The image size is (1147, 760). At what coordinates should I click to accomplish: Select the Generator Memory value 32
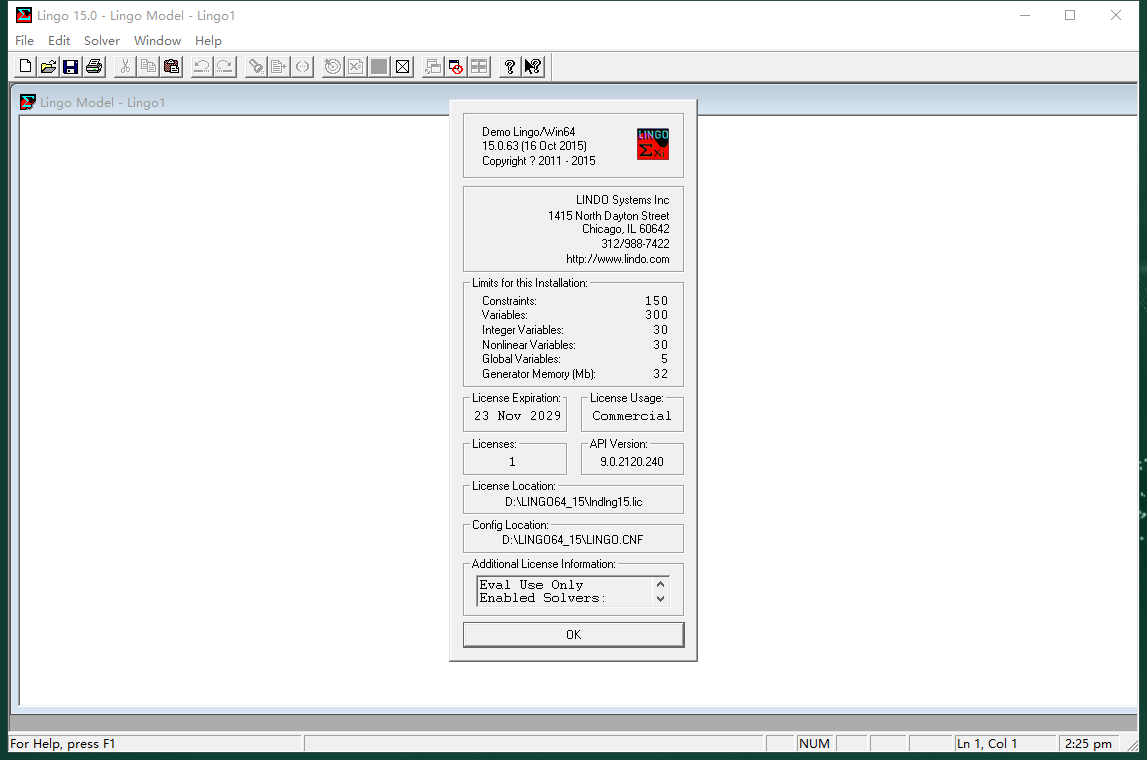pos(661,374)
